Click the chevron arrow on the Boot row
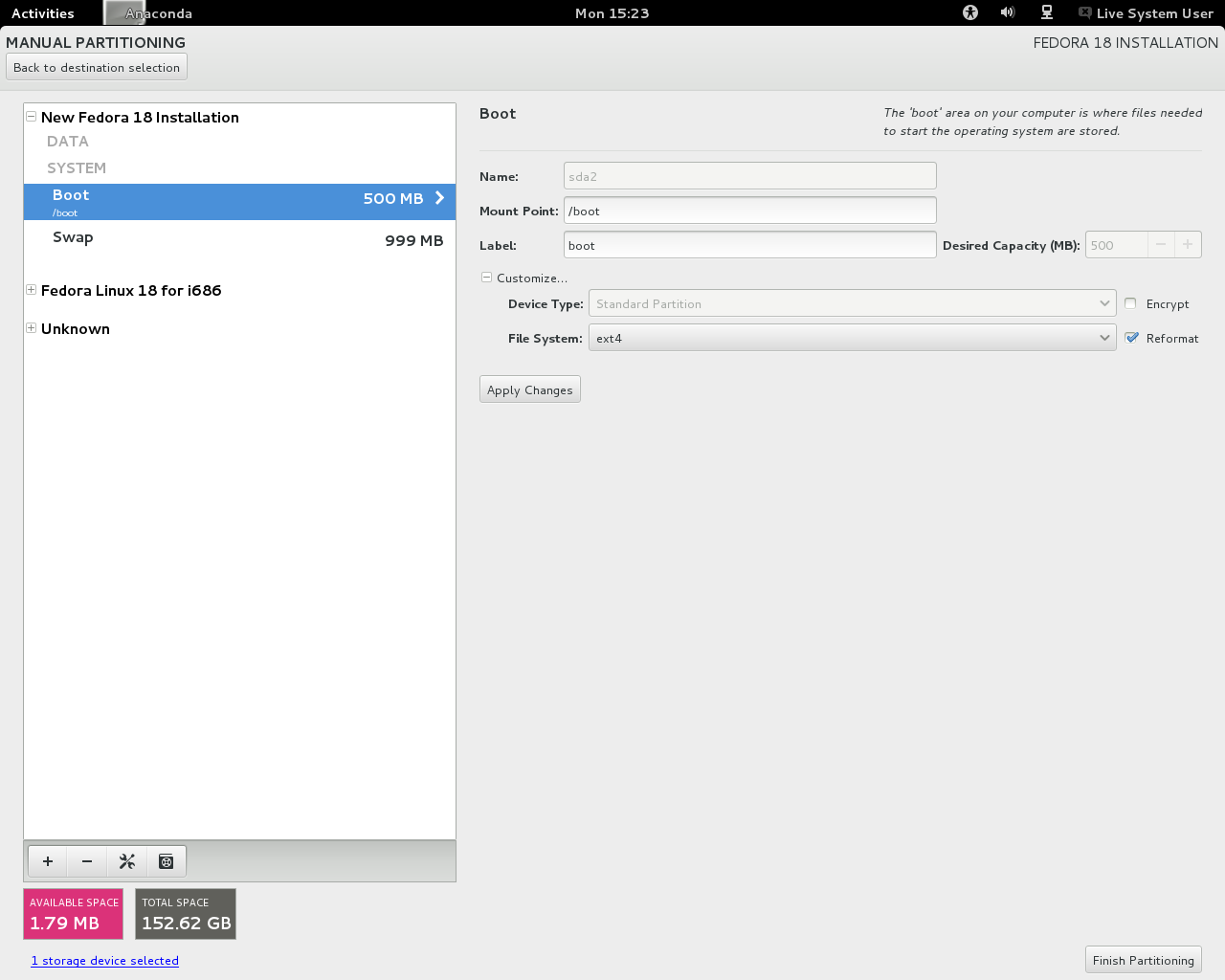Viewport: 1225px width, 980px height. (x=439, y=198)
